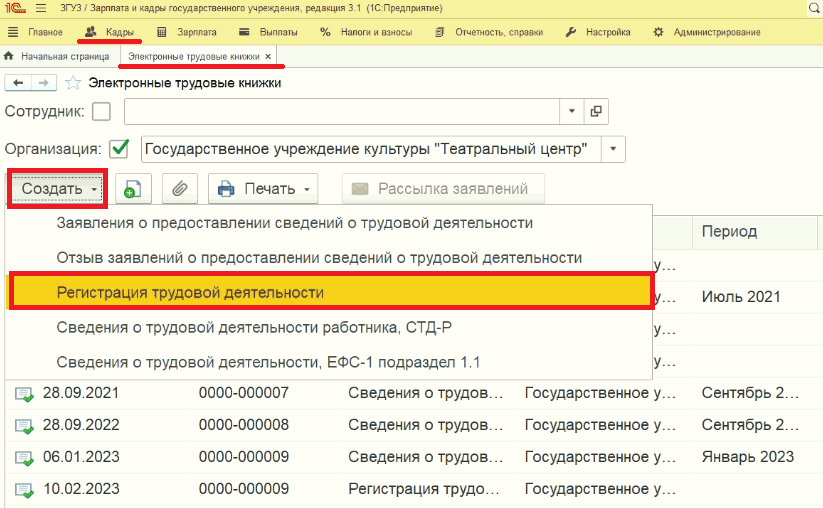Screen dimensions: 823x508
Task: Select the date 28.09.2022 cell
Action: [81, 425]
